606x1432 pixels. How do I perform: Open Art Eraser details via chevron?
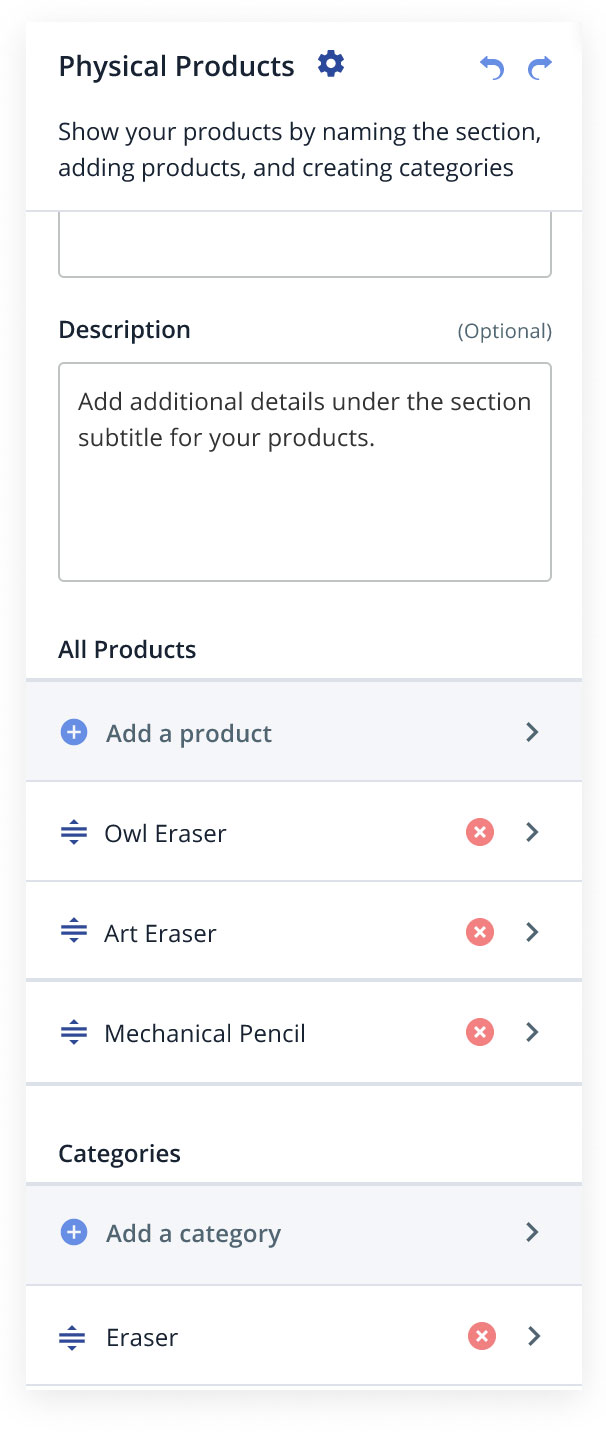click(x=532, y=932)
